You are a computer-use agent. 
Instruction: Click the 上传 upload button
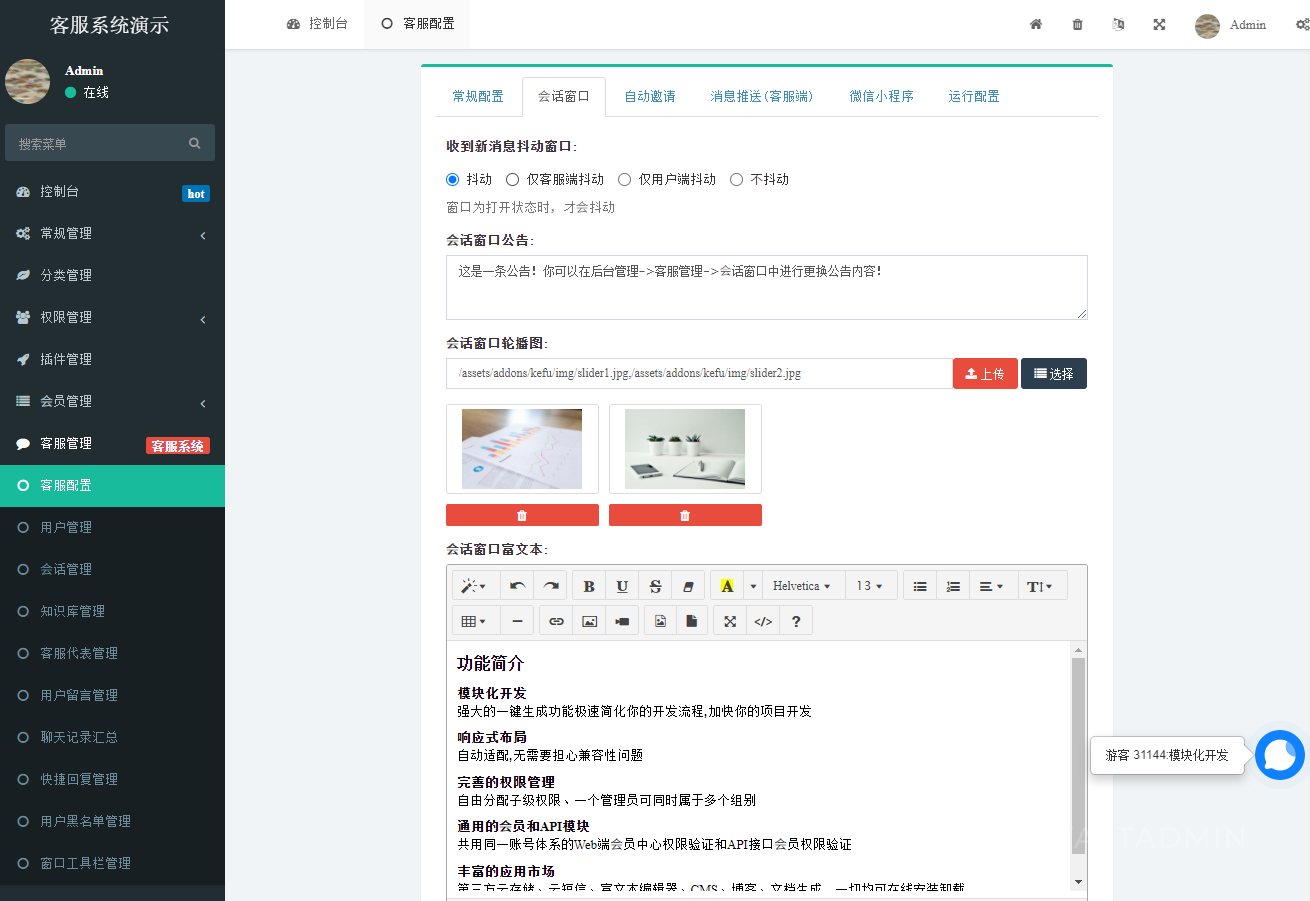point(985,373)
